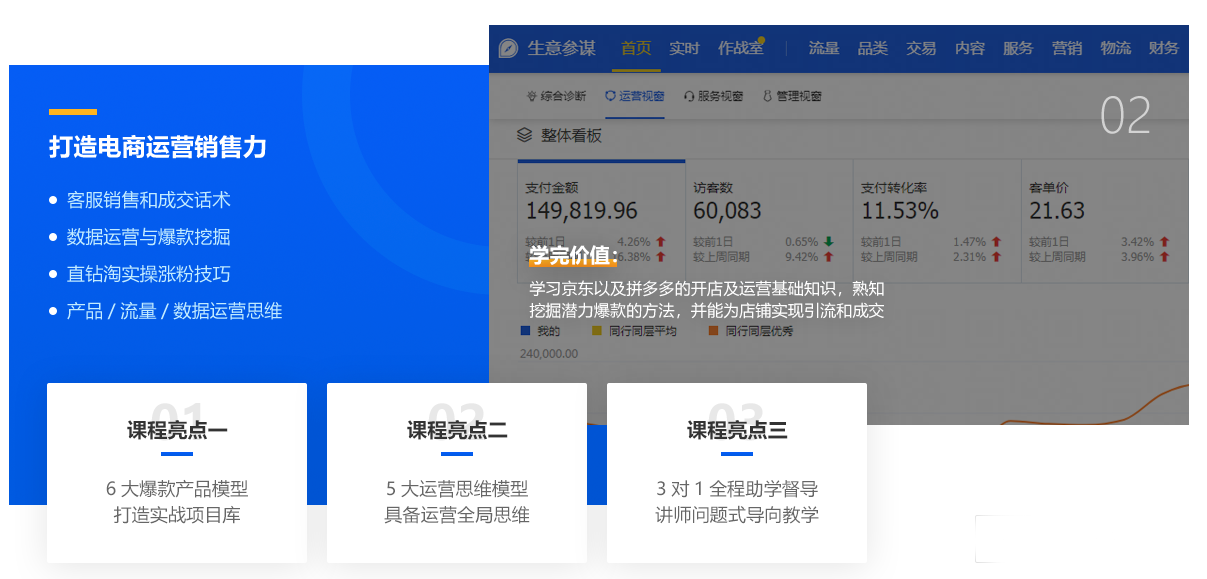Click the green down arrow under 访客数
Viewport: 1207px width, 579px height.
pos(829,242)
